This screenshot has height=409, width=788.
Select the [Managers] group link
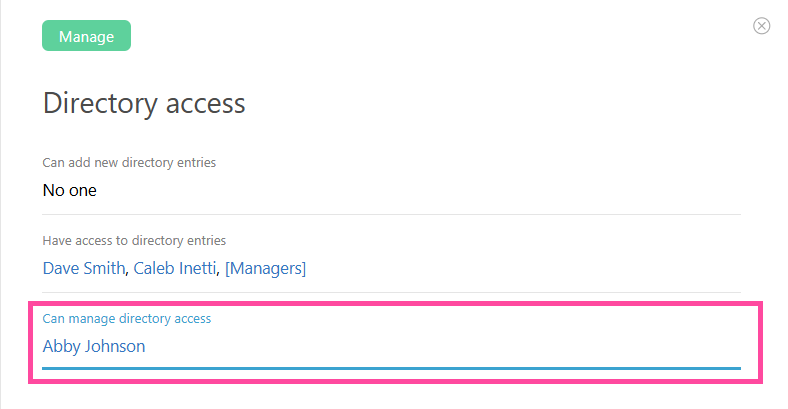click(265, 268)
